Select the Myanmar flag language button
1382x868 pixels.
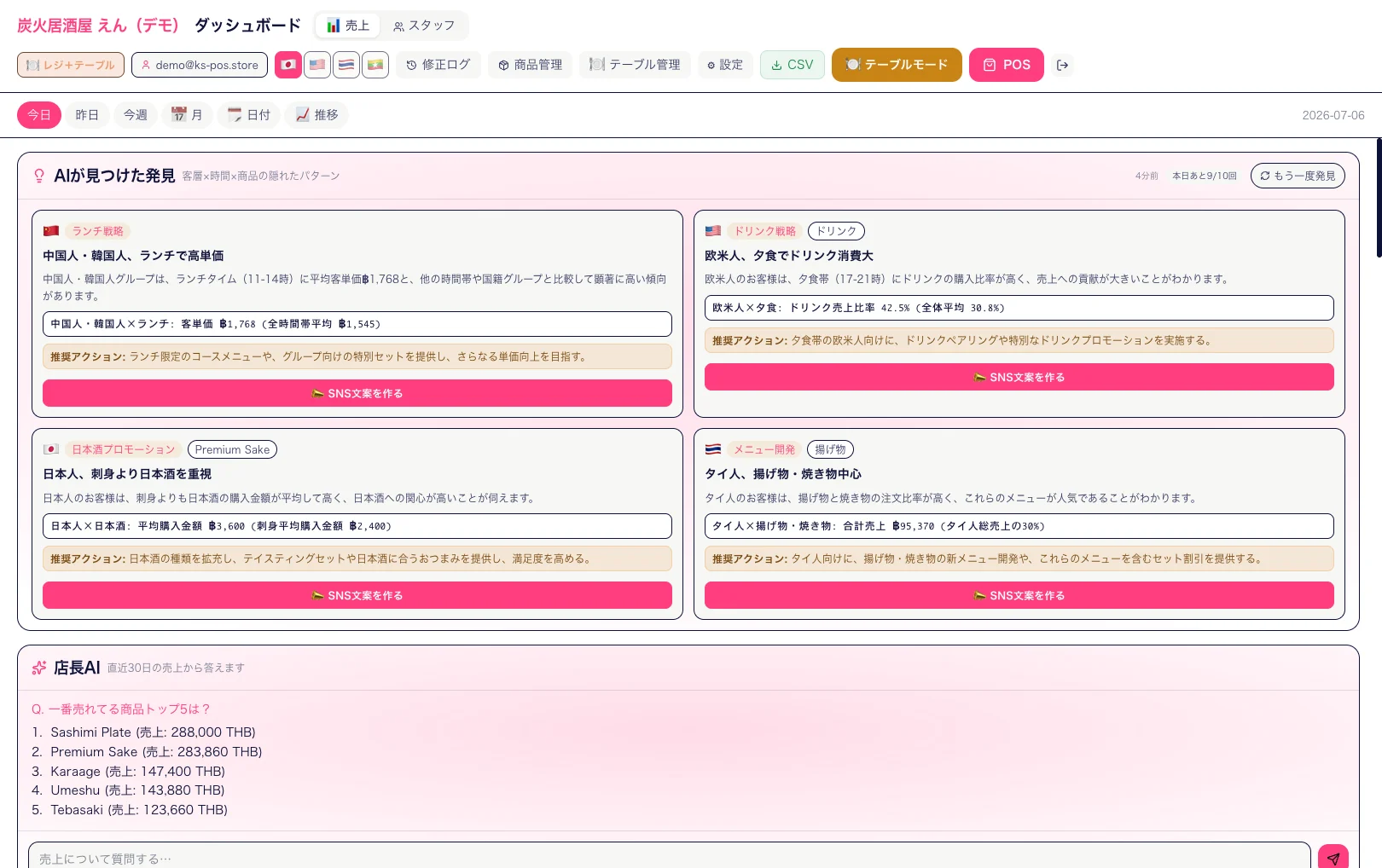point(375,65)
